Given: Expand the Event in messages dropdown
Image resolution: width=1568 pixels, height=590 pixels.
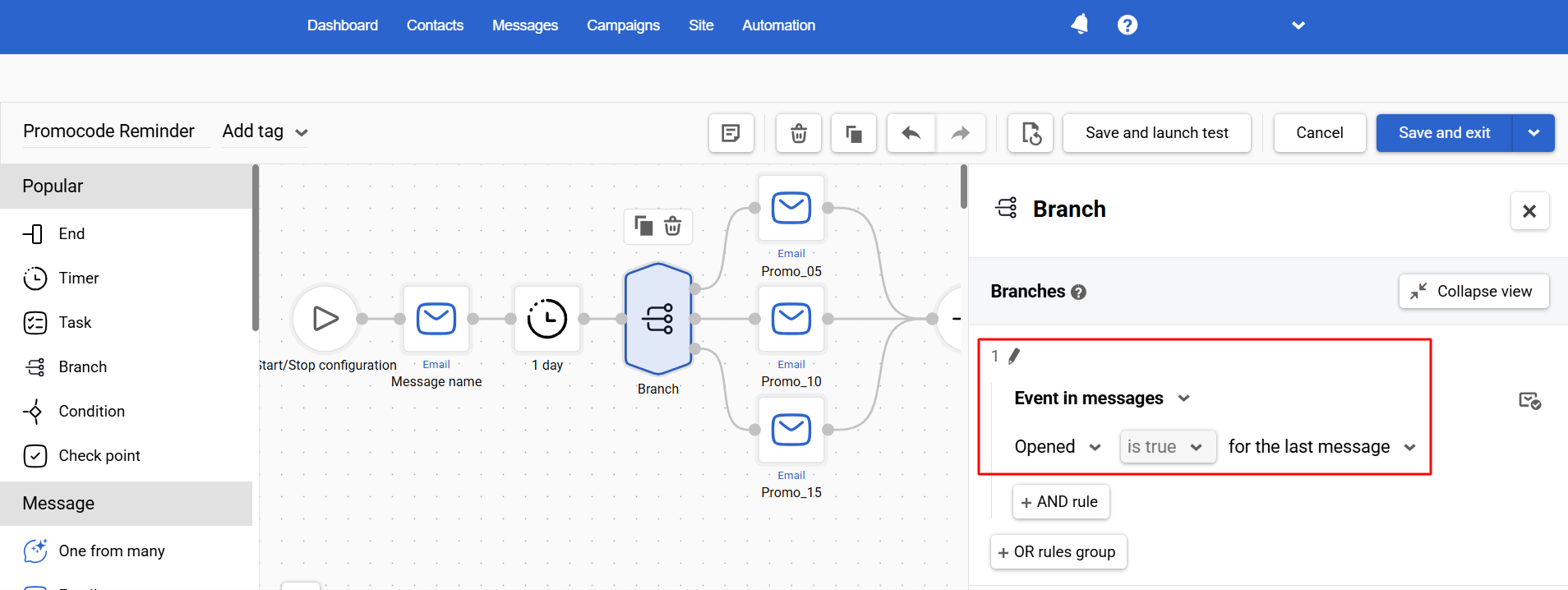Looking at the screenshot, I should point(1102,399).
